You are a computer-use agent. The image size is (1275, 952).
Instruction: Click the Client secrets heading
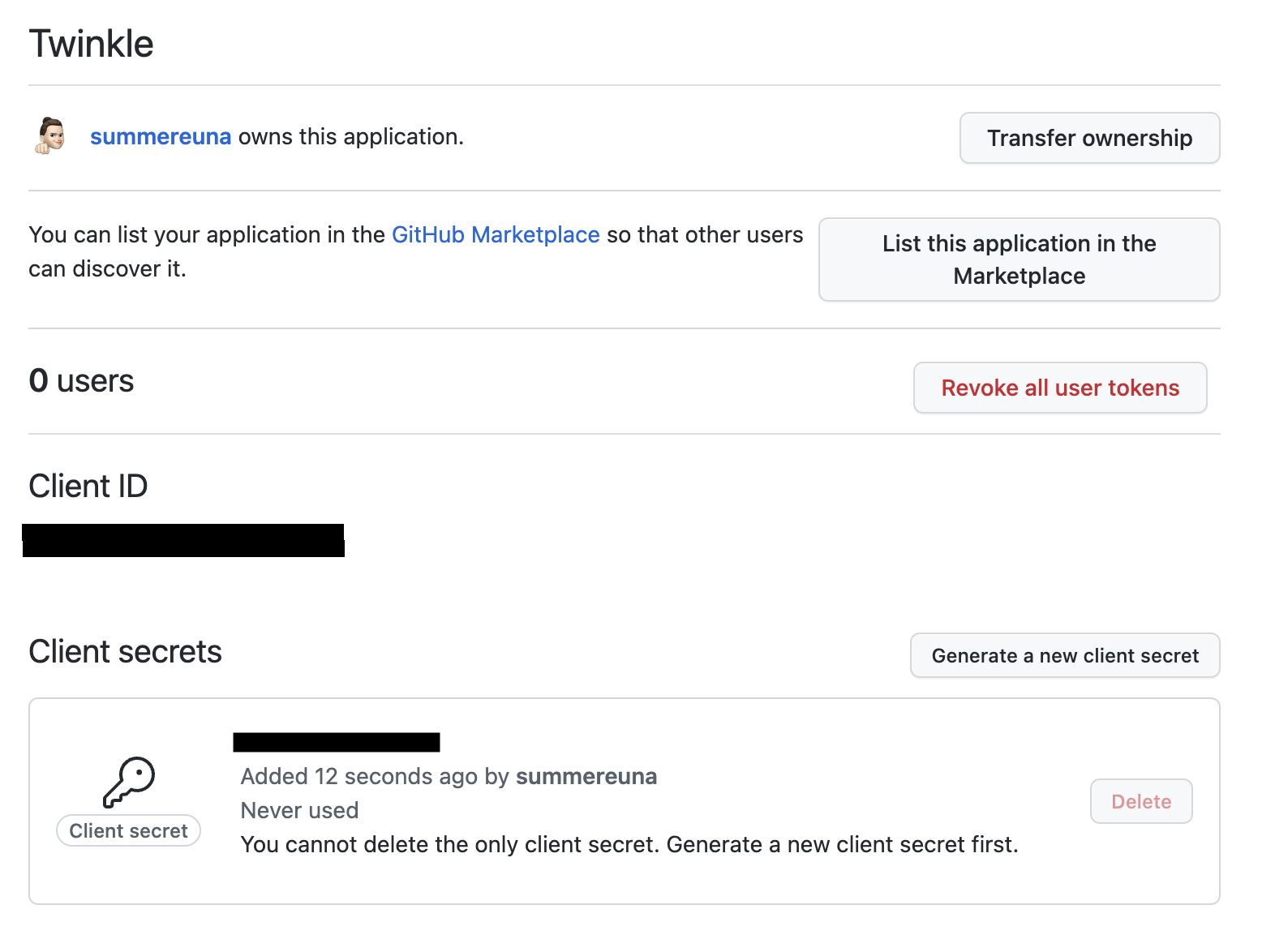pyautogui.click(x=125, y=652)
